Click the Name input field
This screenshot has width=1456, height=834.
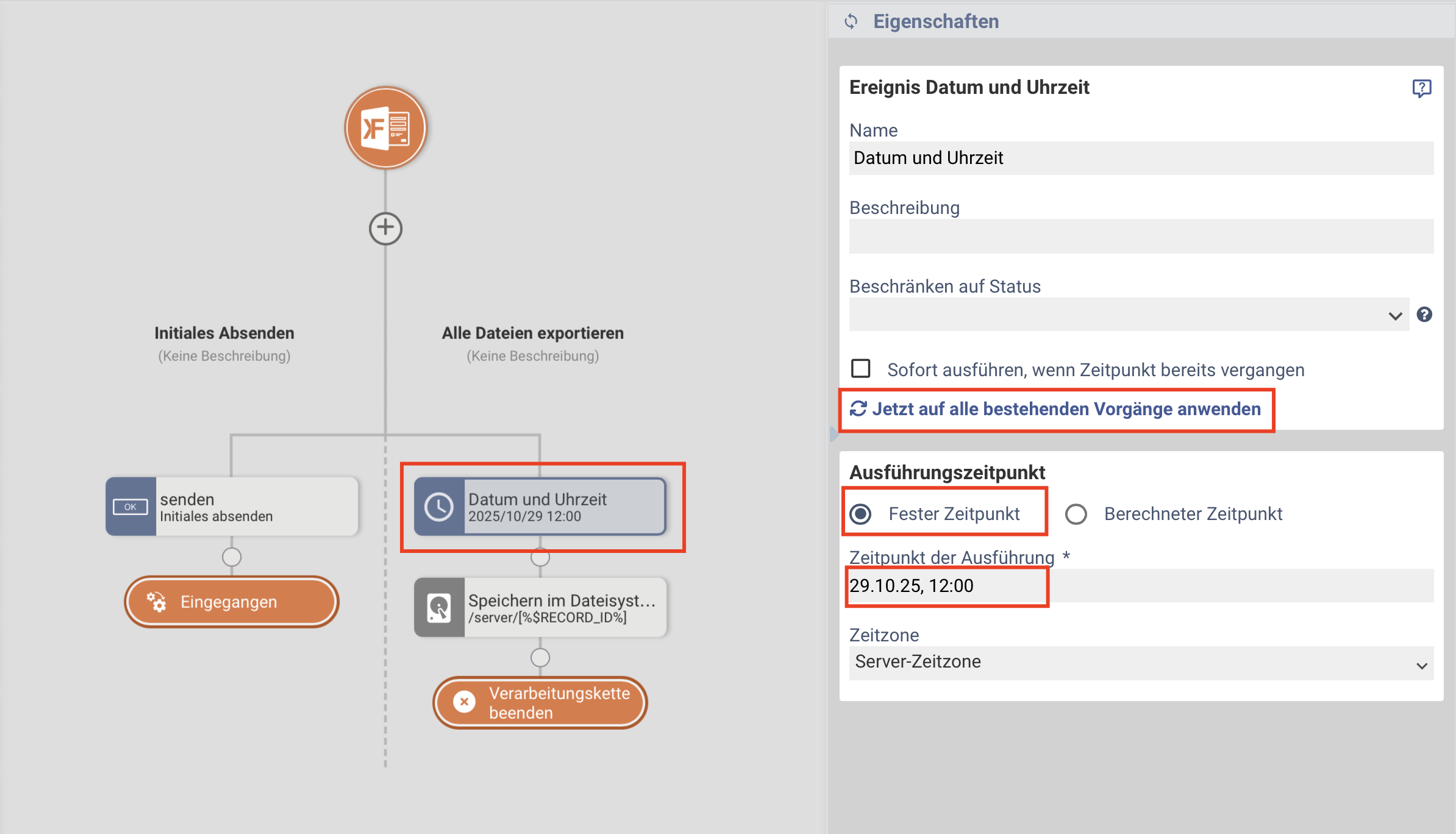click(1140, 159)
